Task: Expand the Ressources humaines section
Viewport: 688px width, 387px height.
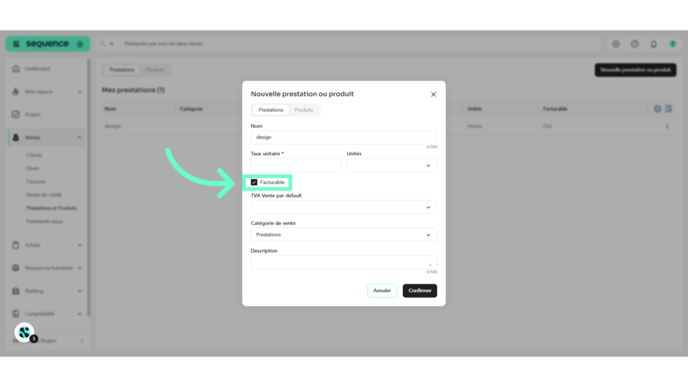Action: pos(79,268)
